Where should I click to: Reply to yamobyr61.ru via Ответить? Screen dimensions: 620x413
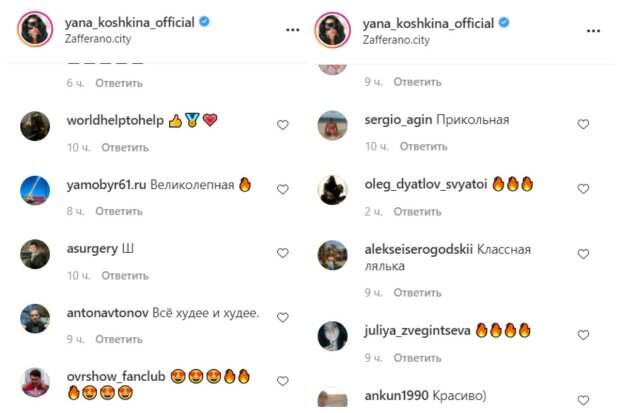[119, 211]
